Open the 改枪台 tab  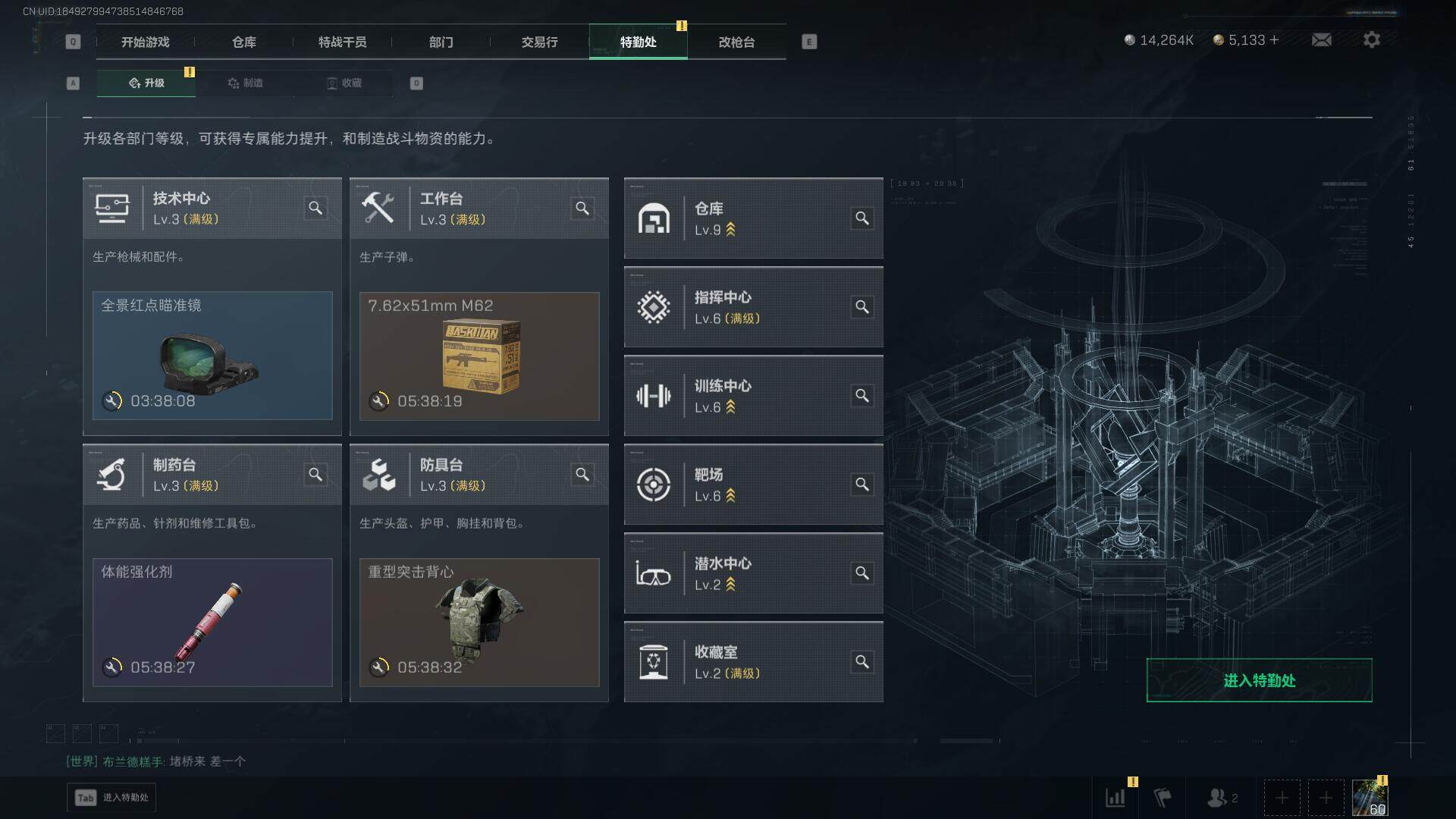point(736,42)
